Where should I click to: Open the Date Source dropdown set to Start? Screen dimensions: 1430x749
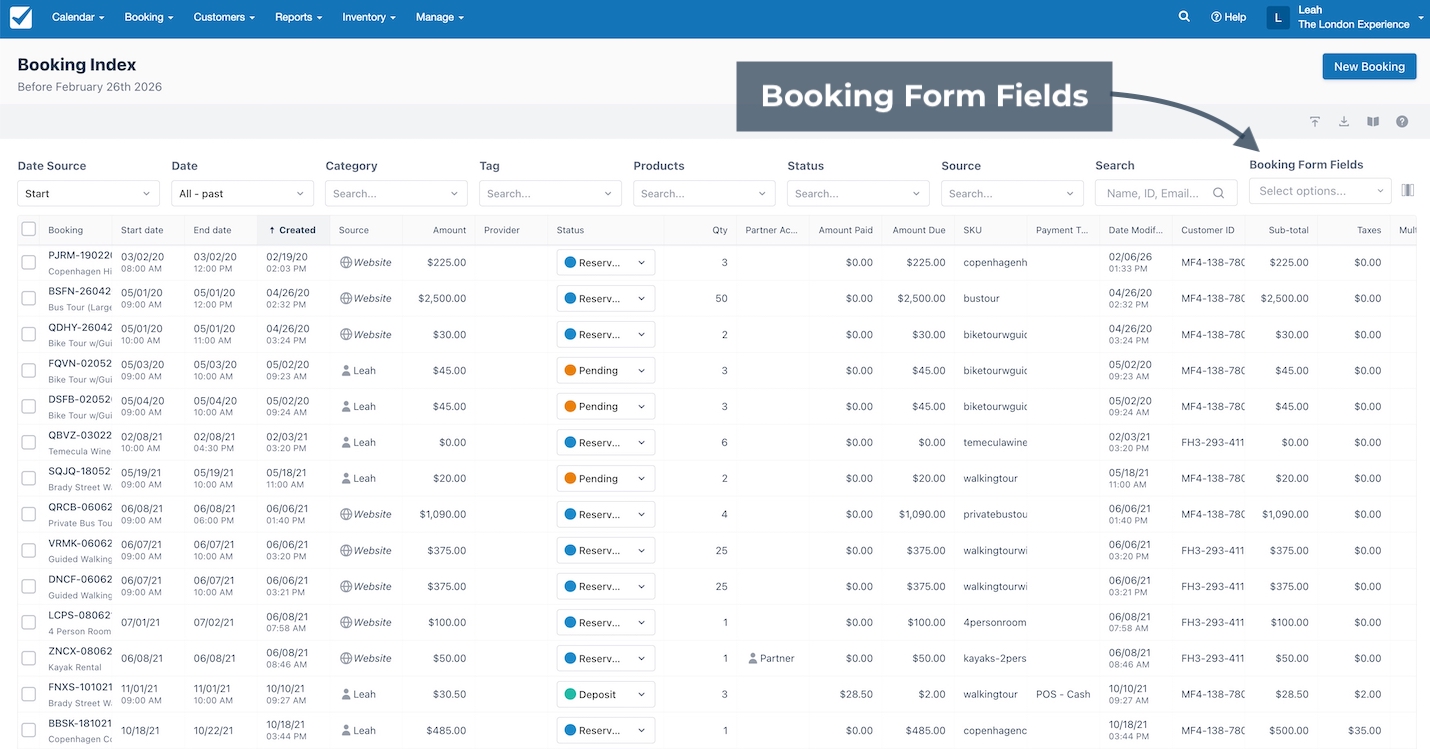pos(88,193)
